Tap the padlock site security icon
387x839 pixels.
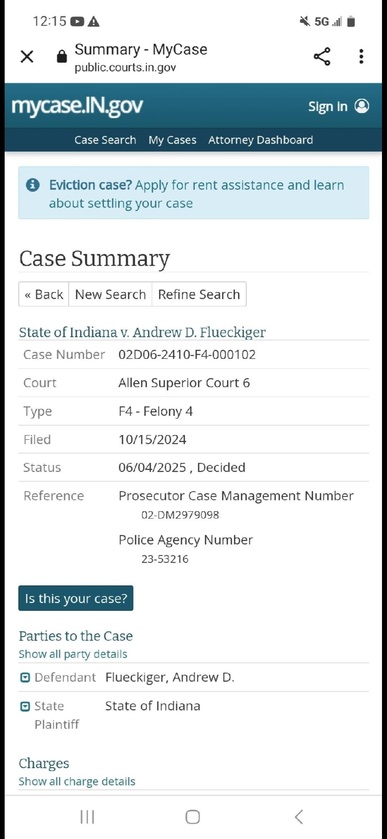(x=62, y=56)
